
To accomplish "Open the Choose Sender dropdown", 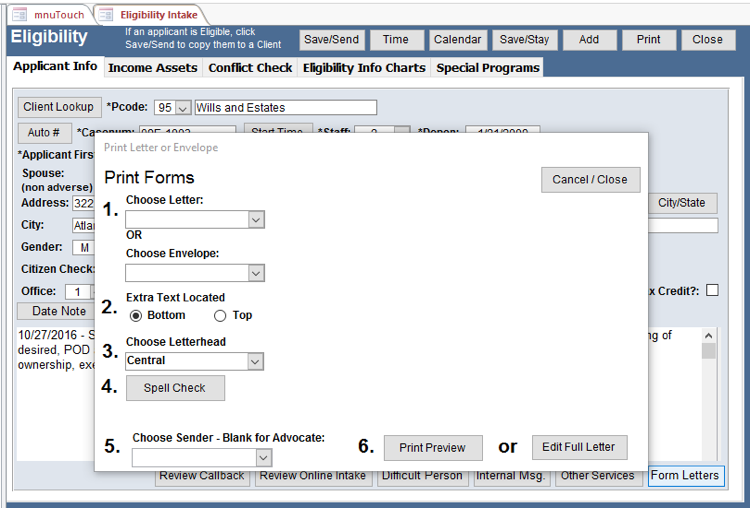I will tap(263, 458).
